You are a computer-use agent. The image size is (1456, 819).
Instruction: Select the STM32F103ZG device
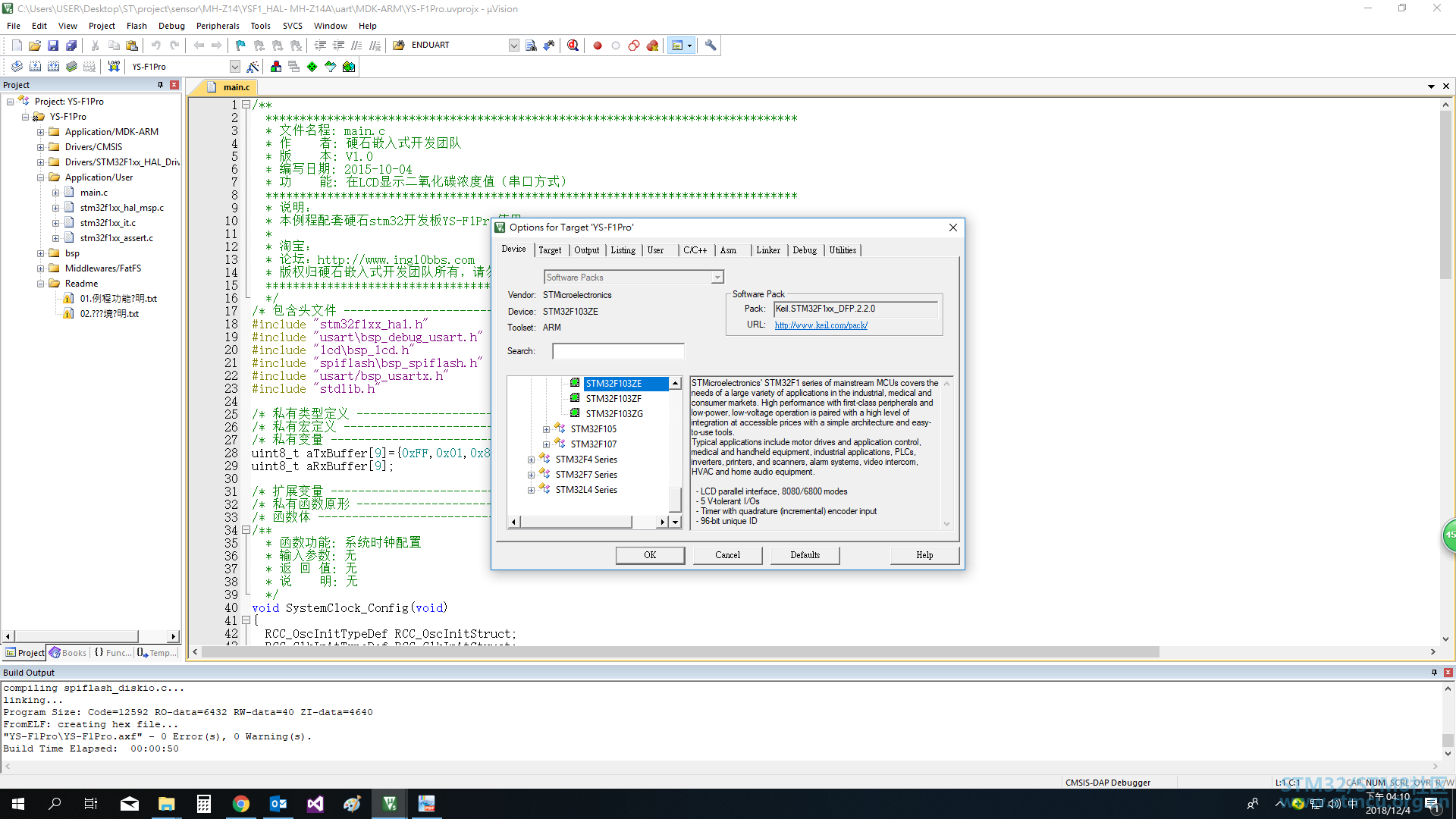(613, 414)
